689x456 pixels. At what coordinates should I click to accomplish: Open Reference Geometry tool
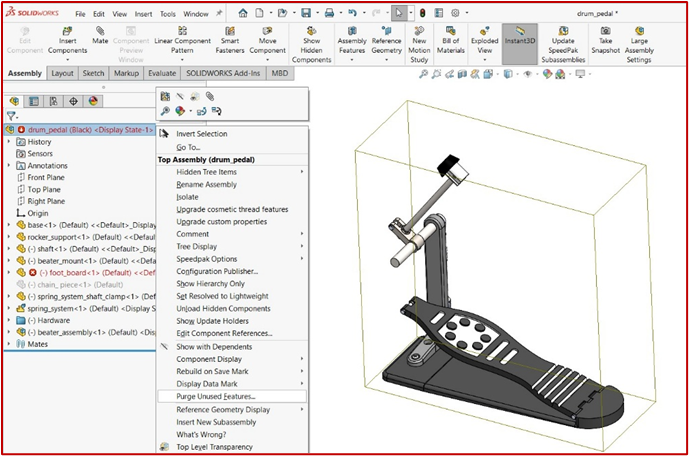(x=386, y=40)
